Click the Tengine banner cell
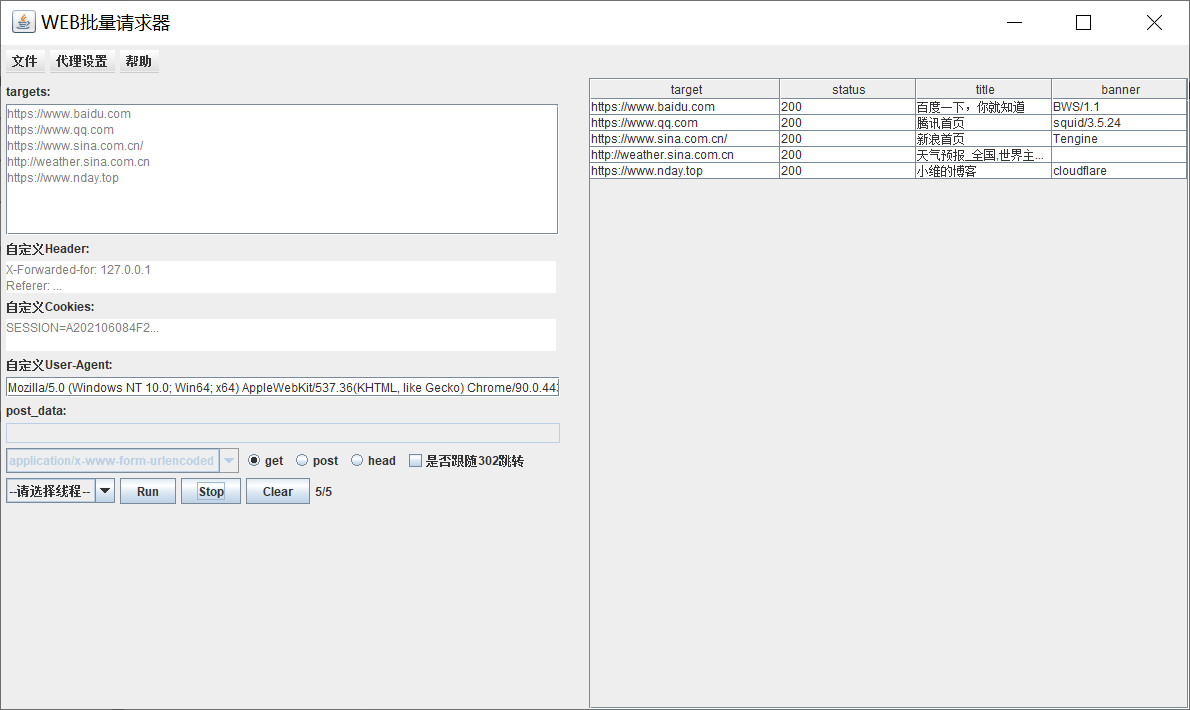1190x710 pixels. coord(1119,139)
